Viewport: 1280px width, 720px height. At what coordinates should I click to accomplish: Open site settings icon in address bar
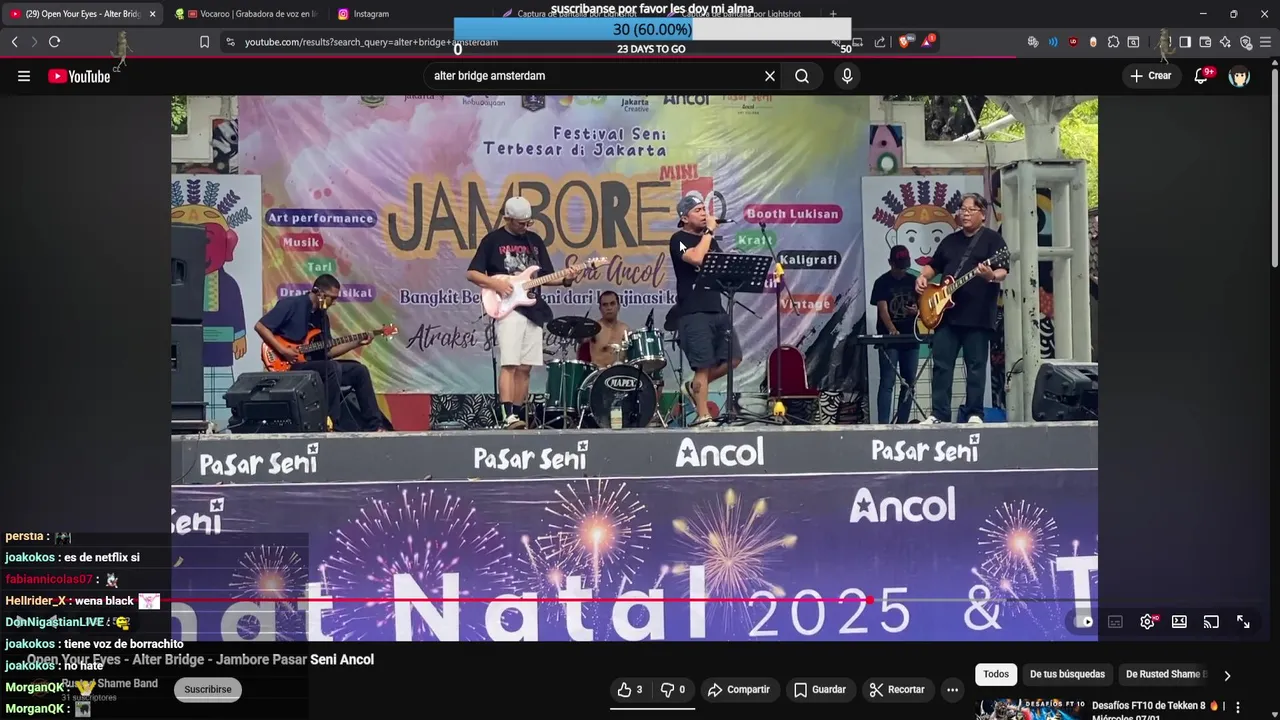click(230, 42)
